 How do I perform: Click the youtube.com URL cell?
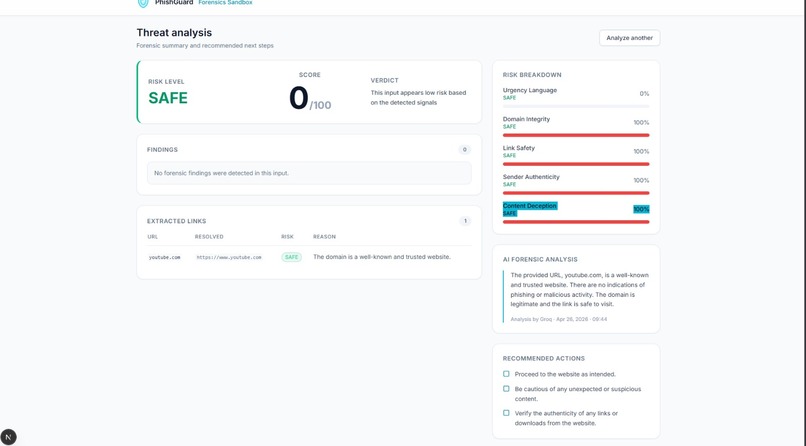(164, 257)
